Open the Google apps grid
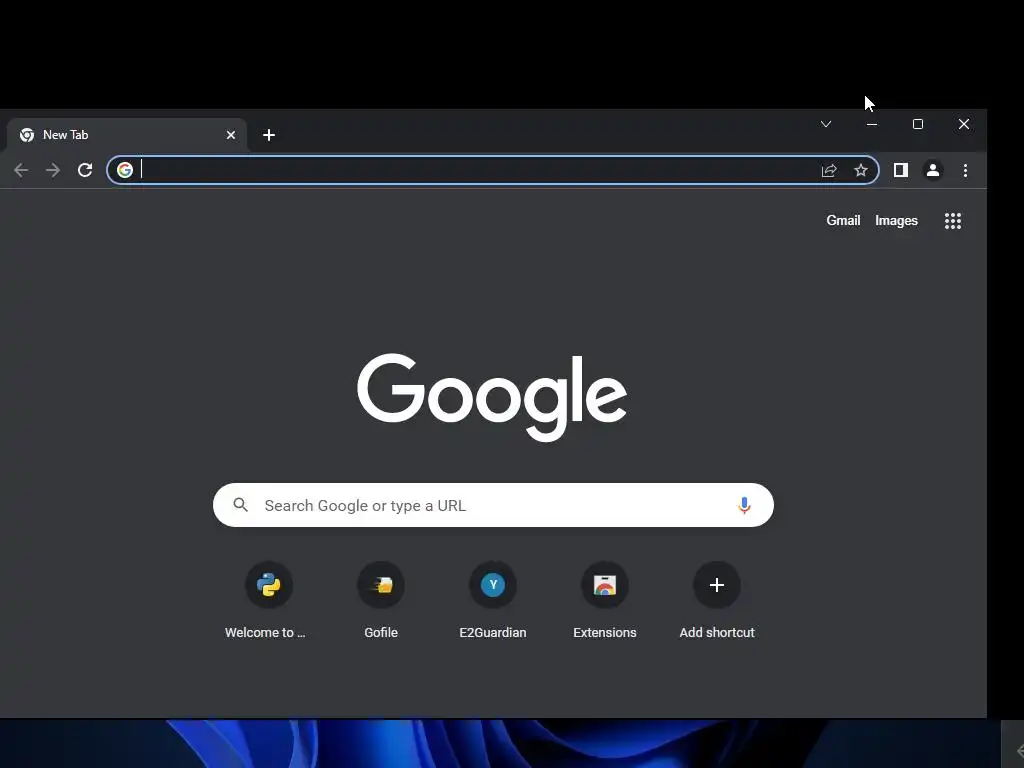This screenshot has height=768, width=1024. point(953,221)
